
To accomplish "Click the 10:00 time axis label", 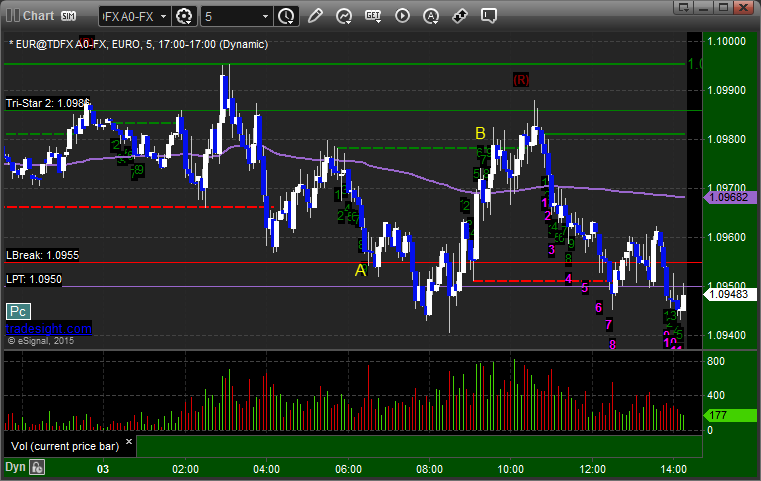I will point(511,469).
